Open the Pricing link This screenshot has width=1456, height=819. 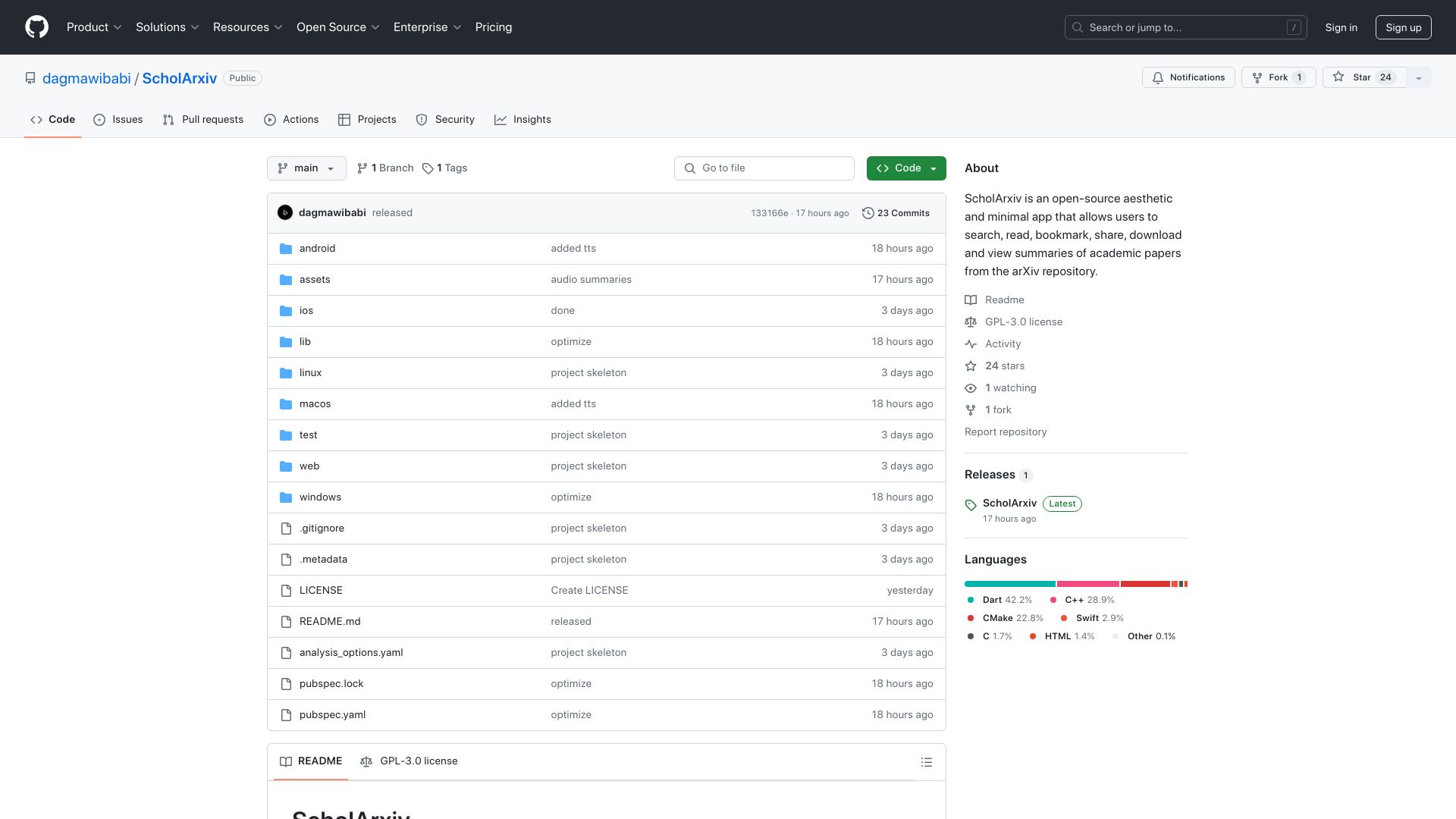pyautogui.click(x=494, y=27)
